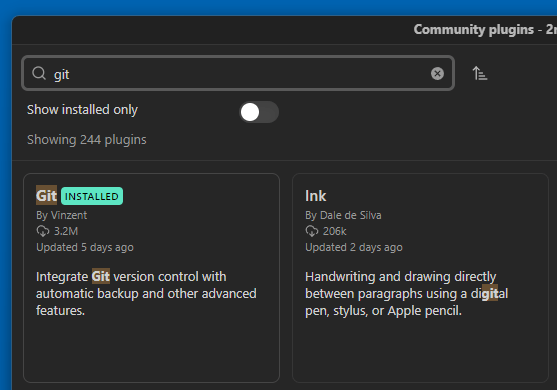Viewport: 557px width, 390px height.
Task: Click the Ink plugin title
Action: (x=315, y=196)
